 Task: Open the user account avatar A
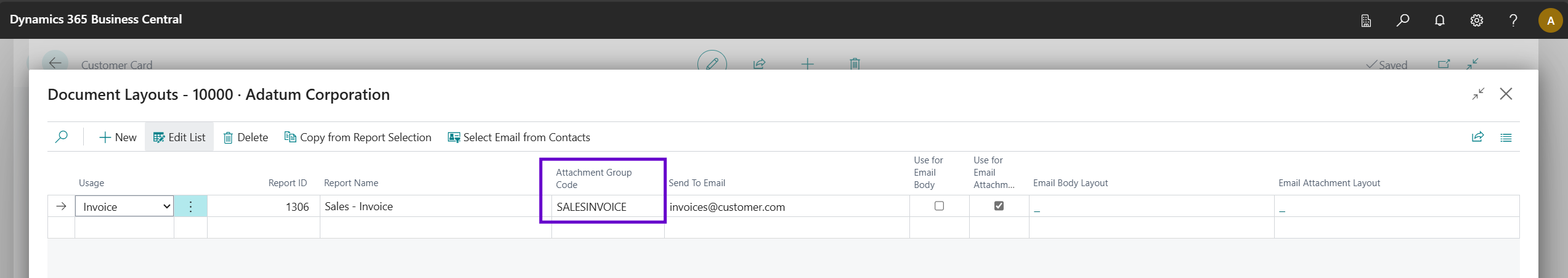1550,20
